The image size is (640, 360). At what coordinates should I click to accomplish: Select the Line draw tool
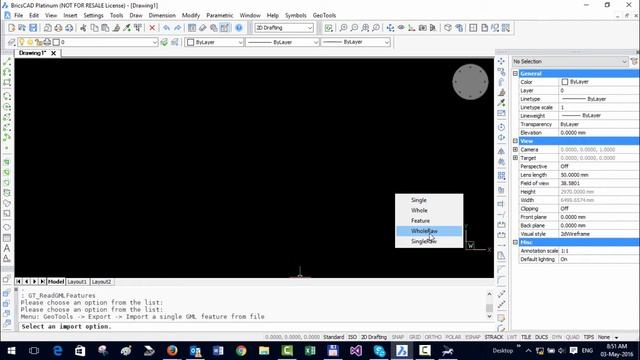pos(7,62)
